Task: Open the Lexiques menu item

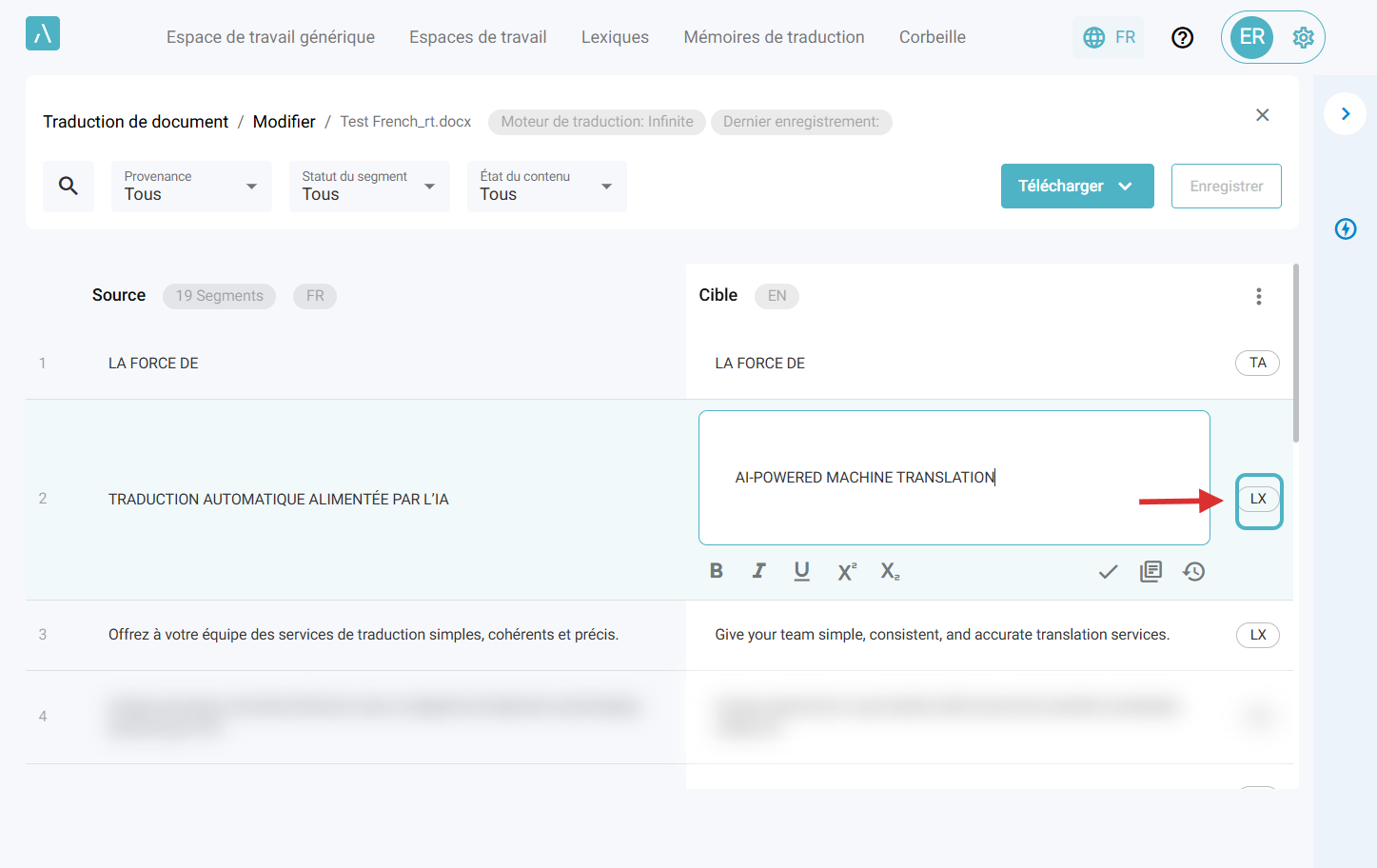Action: pos(615,37)
